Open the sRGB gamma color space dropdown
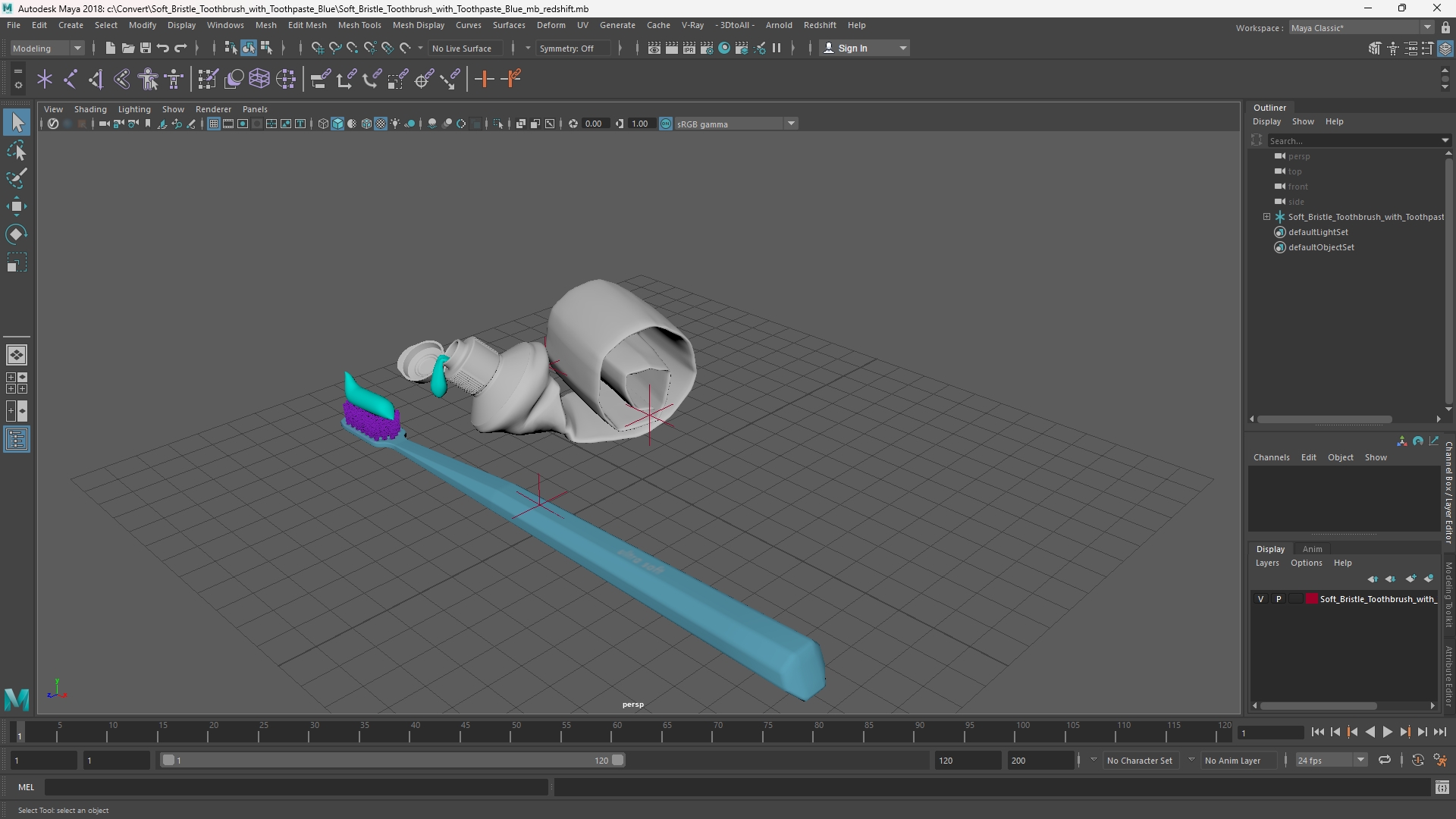 736,124
